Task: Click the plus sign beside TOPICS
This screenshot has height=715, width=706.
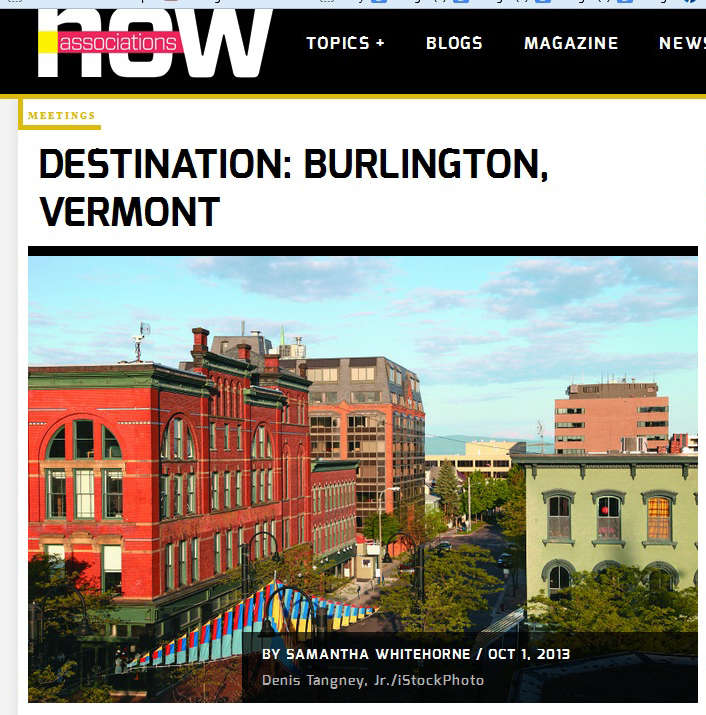Action: pyautogui.click(x=380, y=43)
